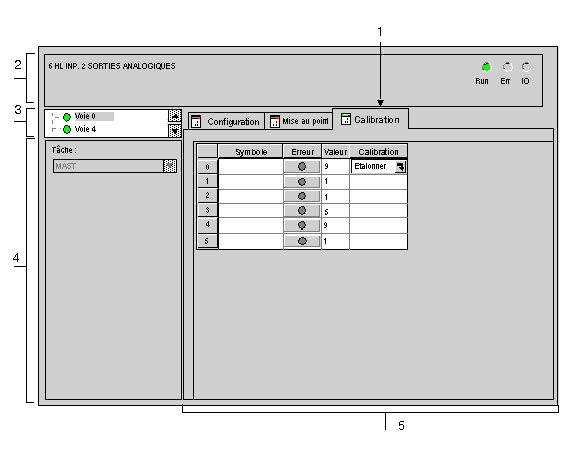Open the MAST task dropdown
The height and width of the screenshot is (456, 570).
(170, 166)
